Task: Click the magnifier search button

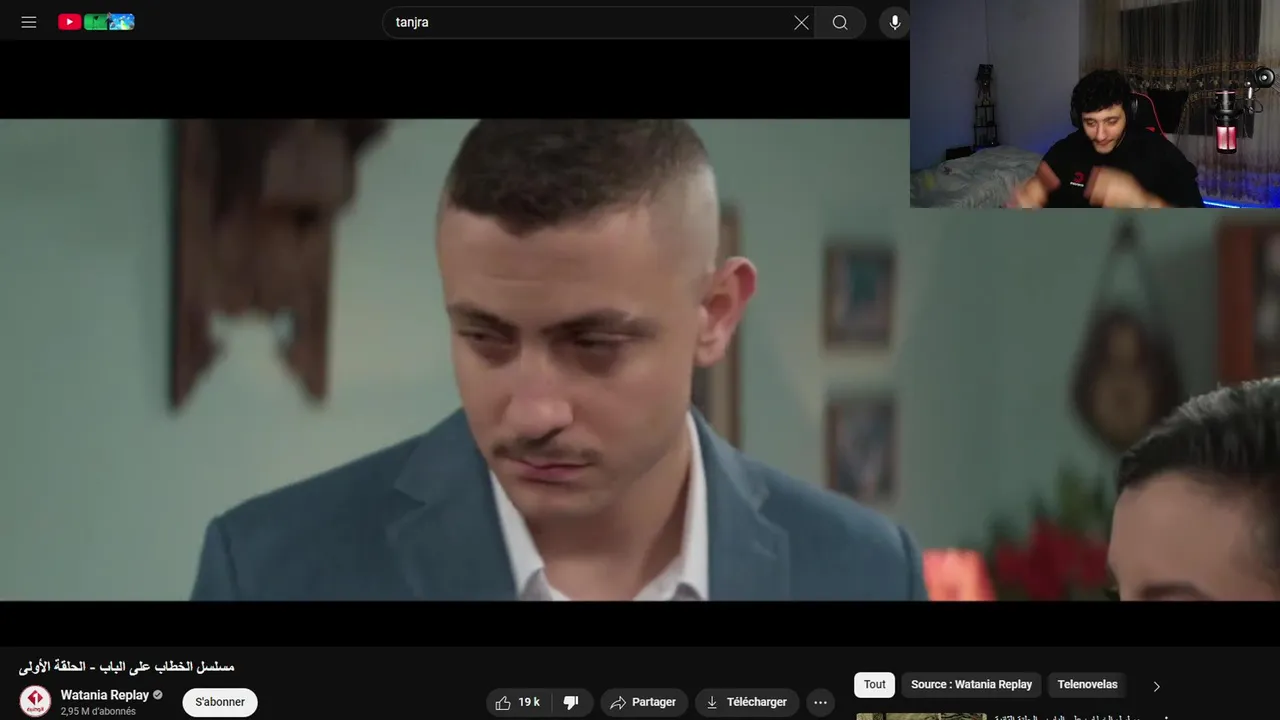Action: pyautogui.click(x=840, y=22)
